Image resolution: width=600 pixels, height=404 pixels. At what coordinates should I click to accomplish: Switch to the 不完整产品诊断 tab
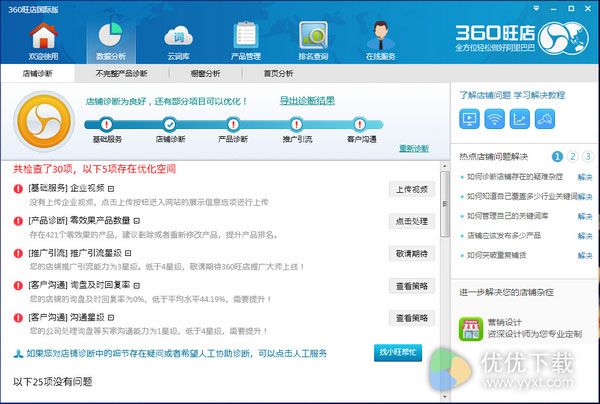tap(121, 73)
